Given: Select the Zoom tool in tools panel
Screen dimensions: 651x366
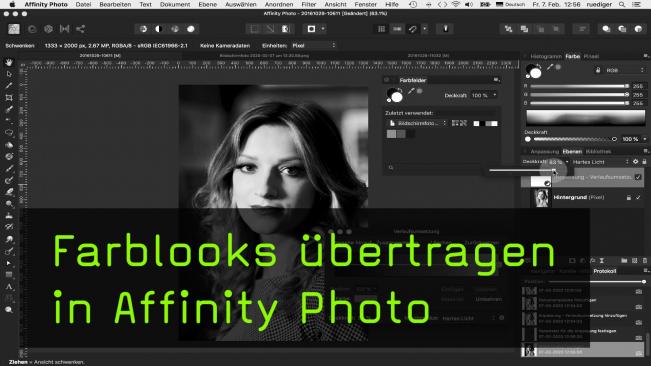Looking at the screenshot, I should tap(9, 310).
